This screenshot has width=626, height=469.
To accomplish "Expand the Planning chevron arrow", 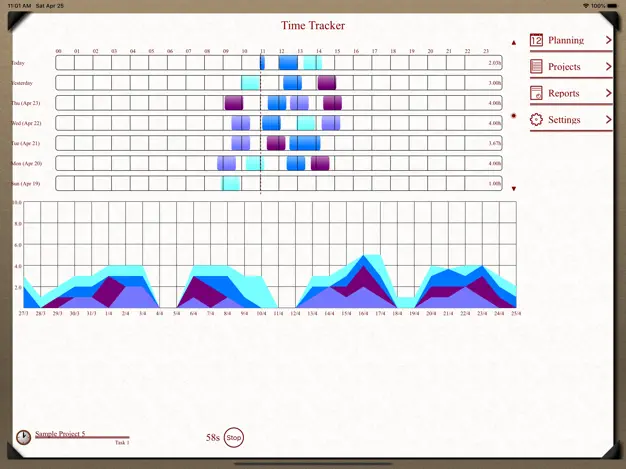I will tap(608, 40).
